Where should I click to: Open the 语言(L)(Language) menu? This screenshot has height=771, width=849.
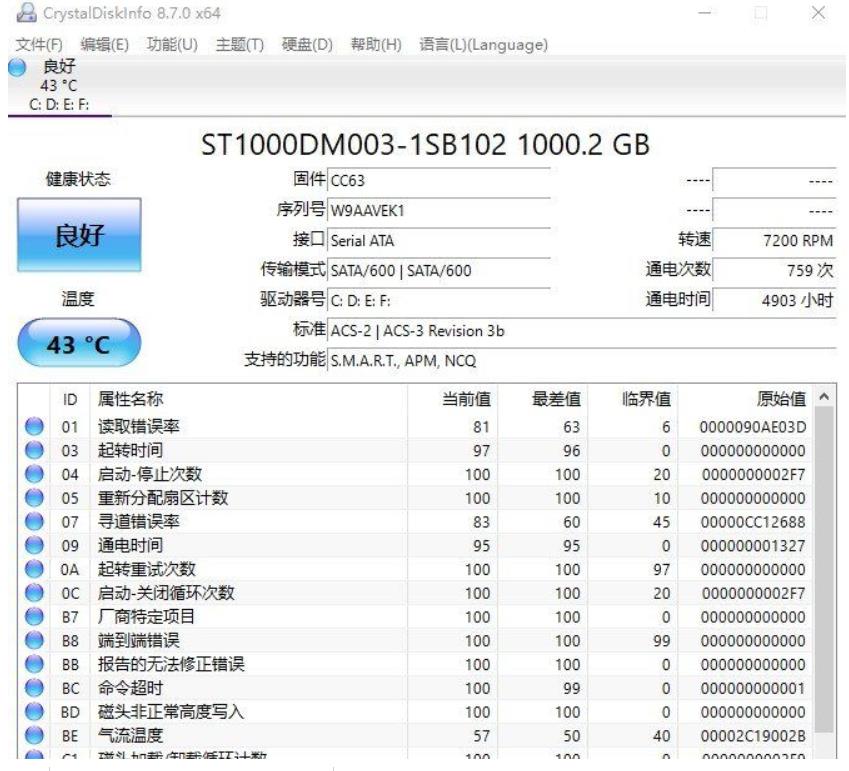(484, 44)
